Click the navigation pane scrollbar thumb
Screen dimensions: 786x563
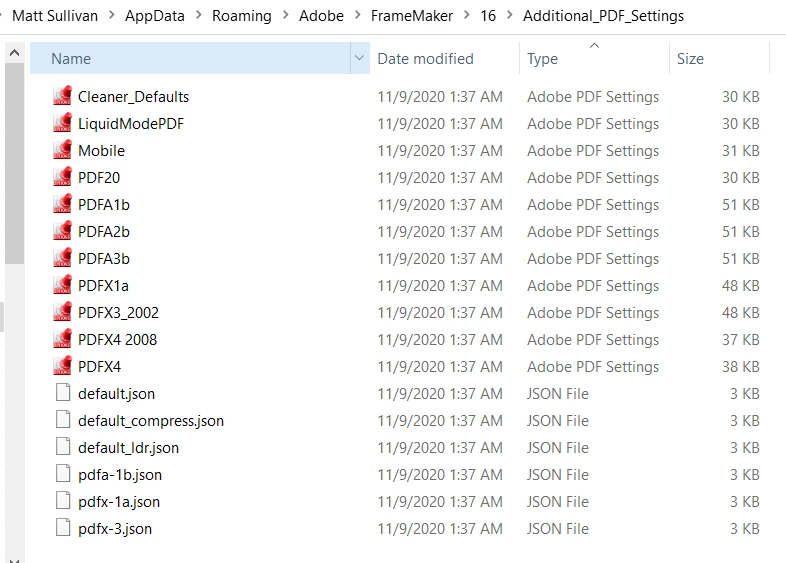coord(15,163)
